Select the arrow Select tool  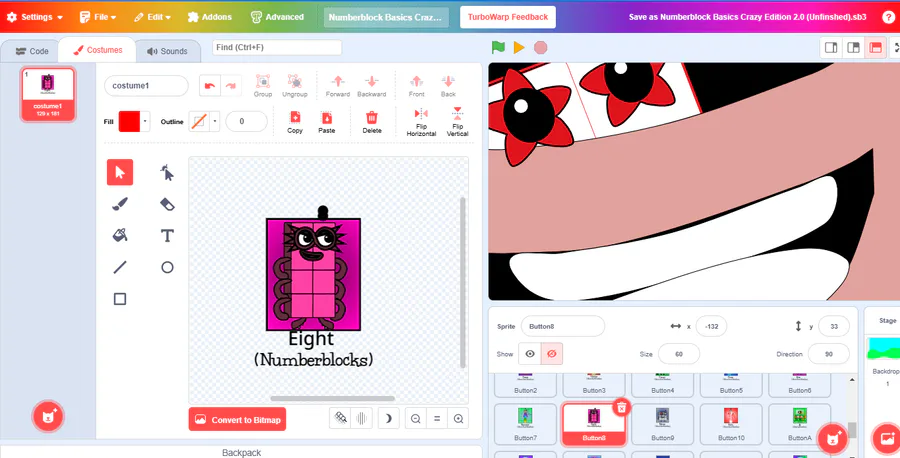click(119, 172)
